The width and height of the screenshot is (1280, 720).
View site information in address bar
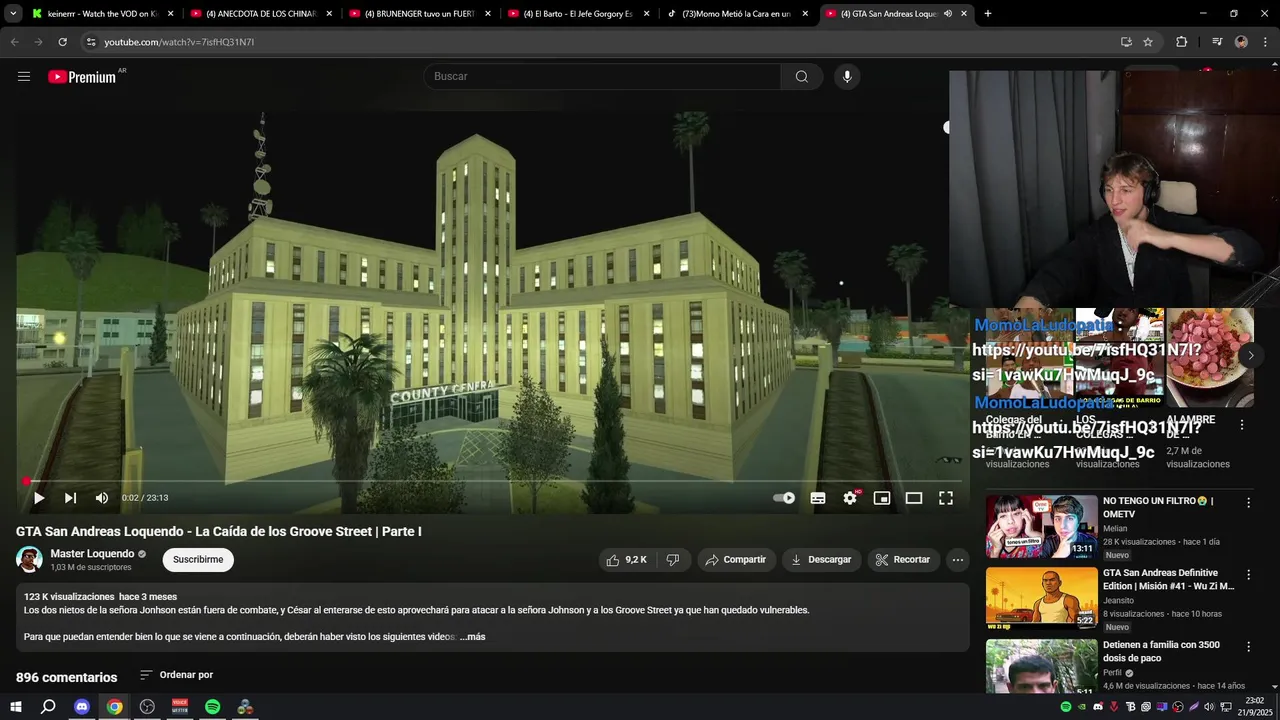[x=91, y=42]
